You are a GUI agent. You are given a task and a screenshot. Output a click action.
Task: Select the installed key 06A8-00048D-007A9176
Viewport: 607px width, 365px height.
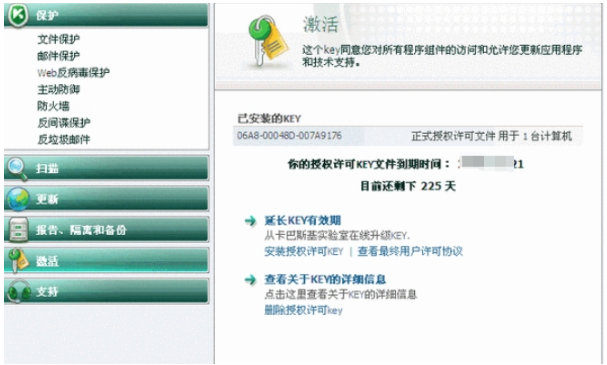click(x=289, y=136)
